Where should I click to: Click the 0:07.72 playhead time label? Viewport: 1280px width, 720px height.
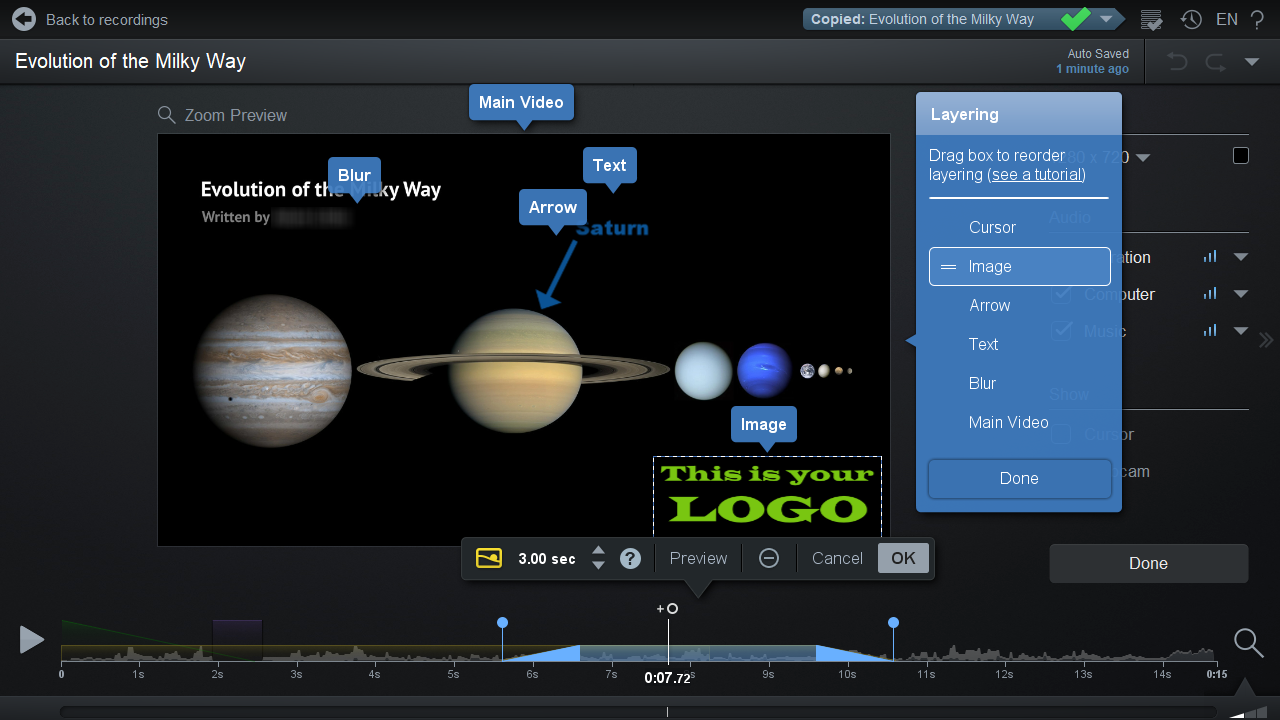point(668,678)
